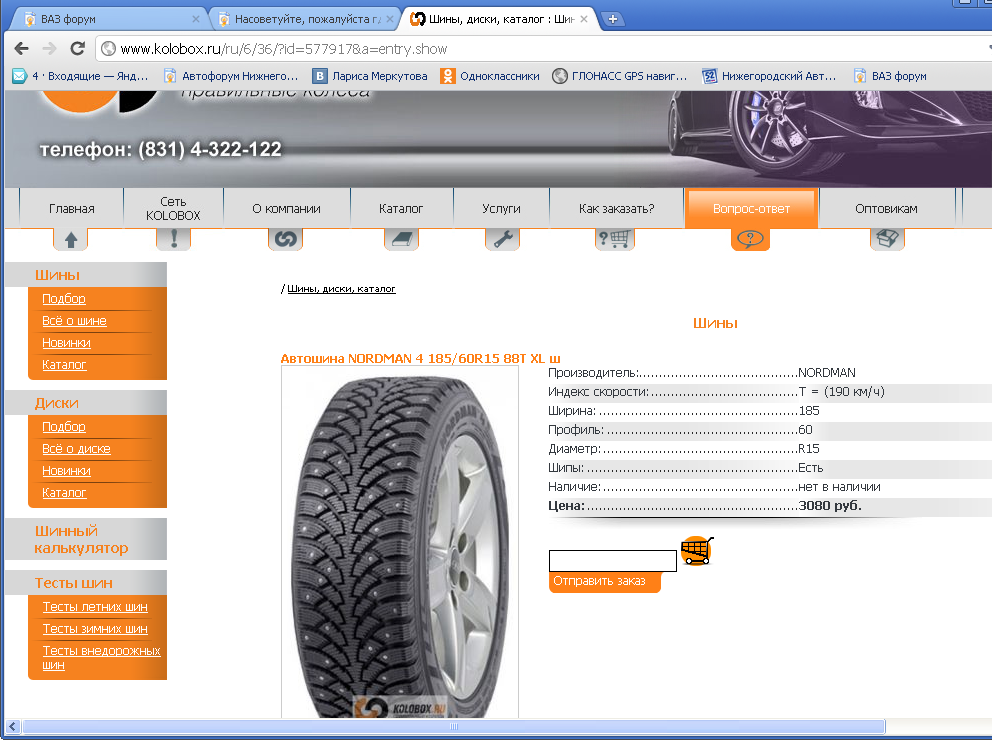Follow the Шины, диски, каталог breadcrumb link
Viewport: 992px width, 740px height.
pyautogui.click(x=341, y=289)
